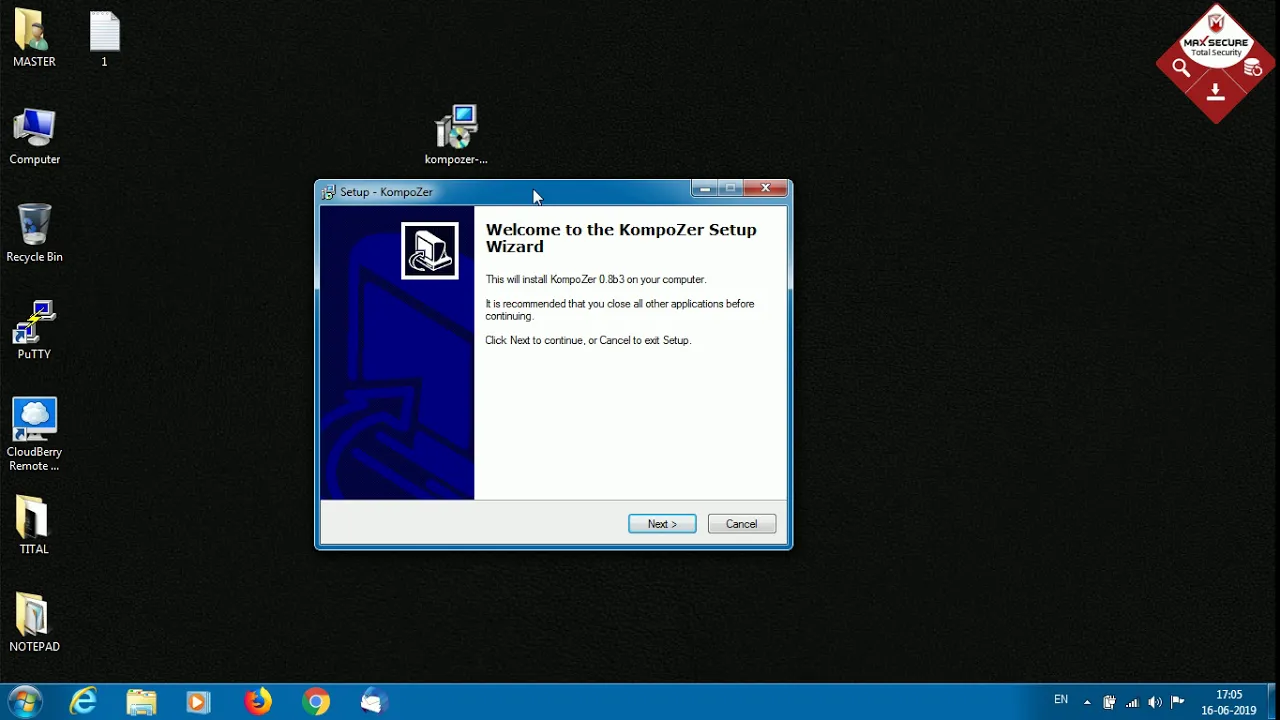
Task: Open the volume speaker tray icon
Action: tap(1155, 702)
